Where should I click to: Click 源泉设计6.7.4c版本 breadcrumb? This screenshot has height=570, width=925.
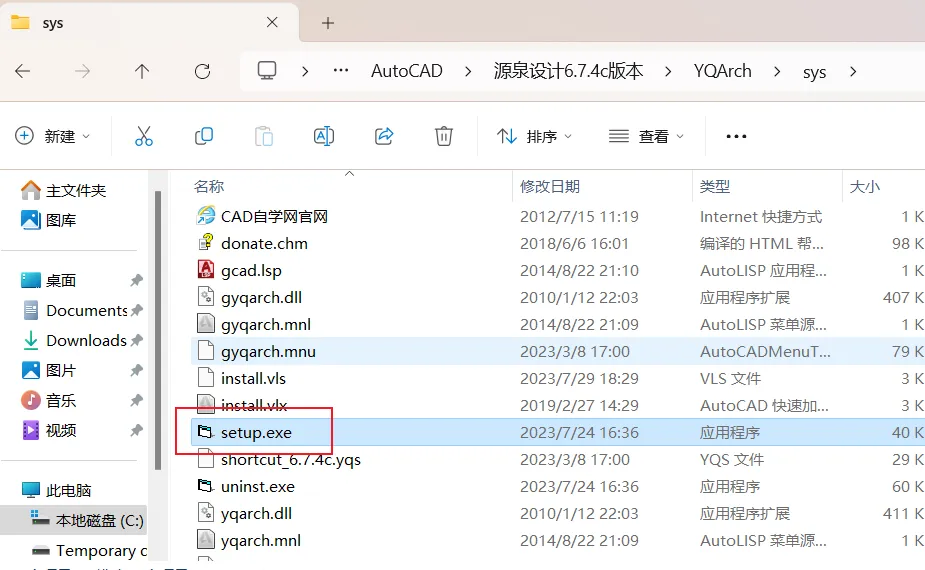[568, 71]
